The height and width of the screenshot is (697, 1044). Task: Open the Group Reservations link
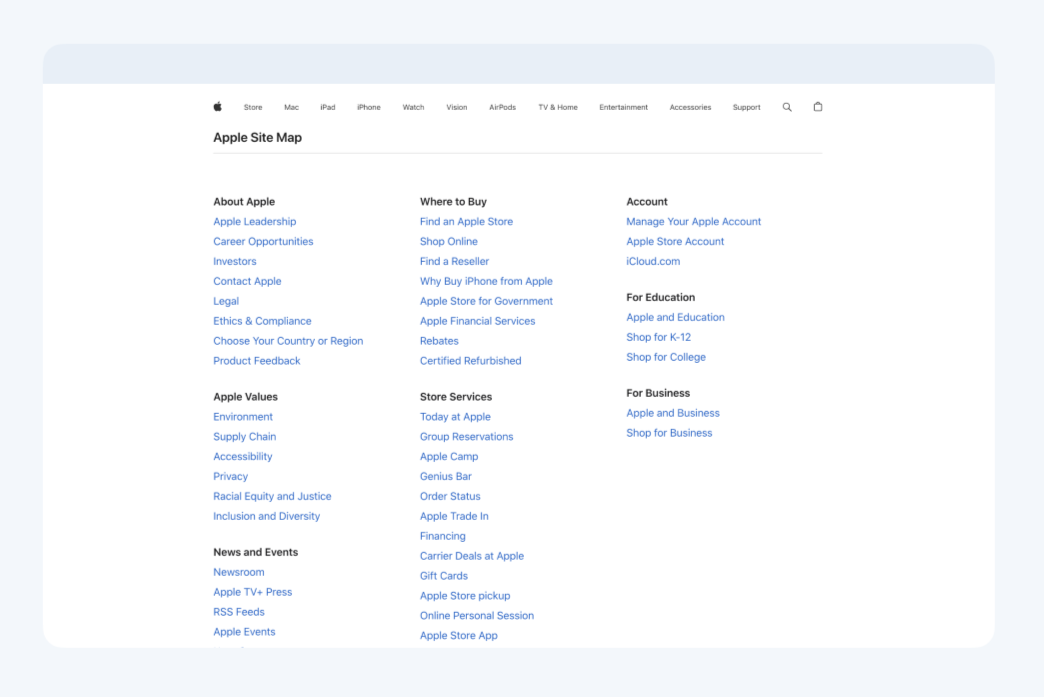coord(467,437)
